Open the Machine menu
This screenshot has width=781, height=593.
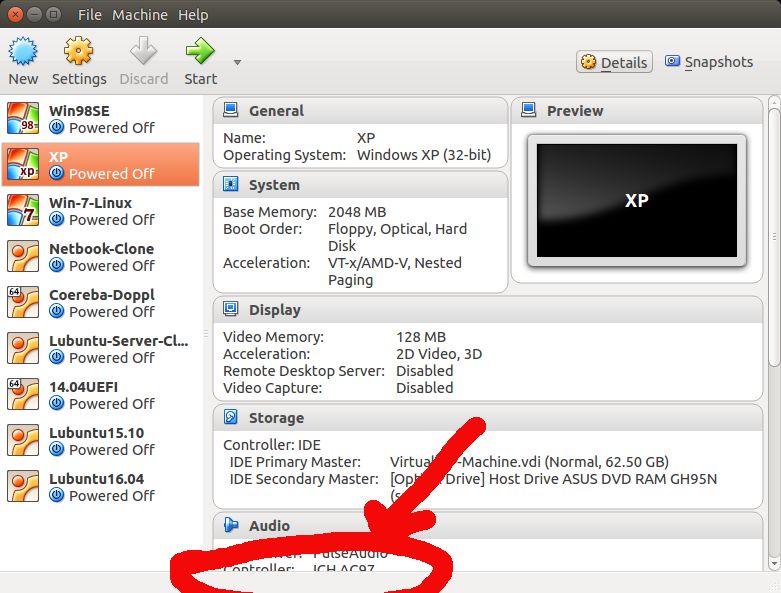[x=140, y=15]
